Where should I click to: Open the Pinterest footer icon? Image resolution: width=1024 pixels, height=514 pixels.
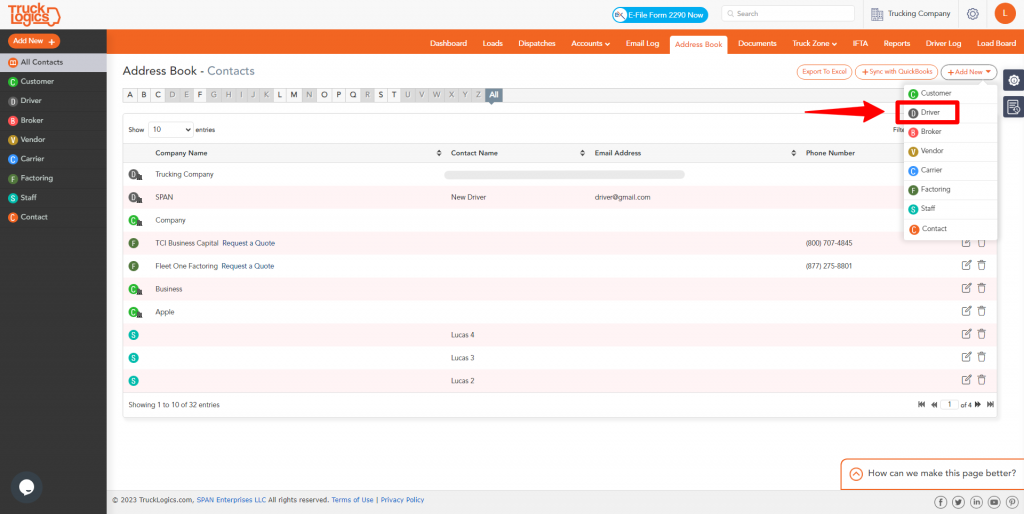1012,502
